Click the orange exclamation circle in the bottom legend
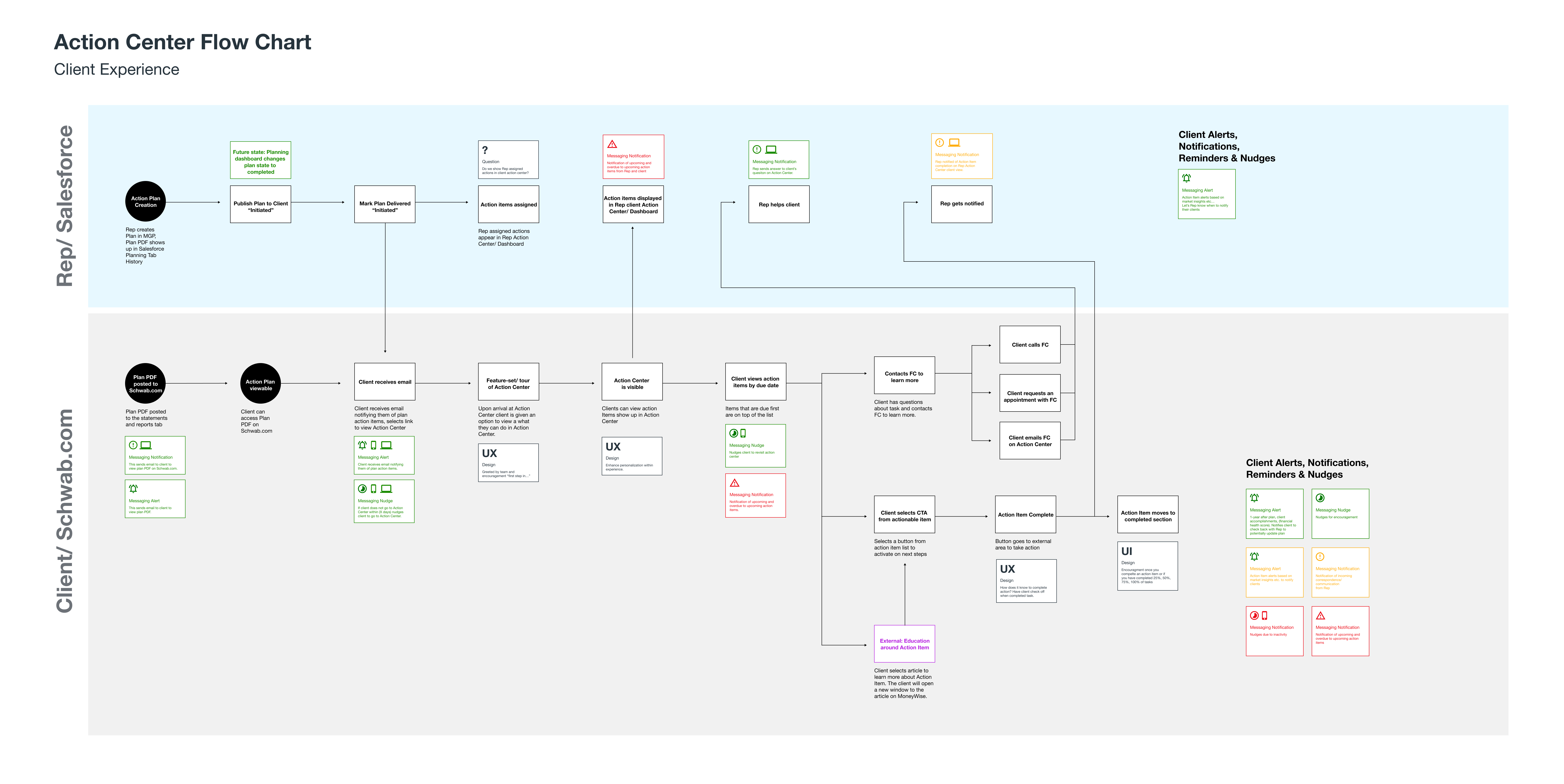The width and height of the screenshot is (1564, 784). pos(1320,557)
